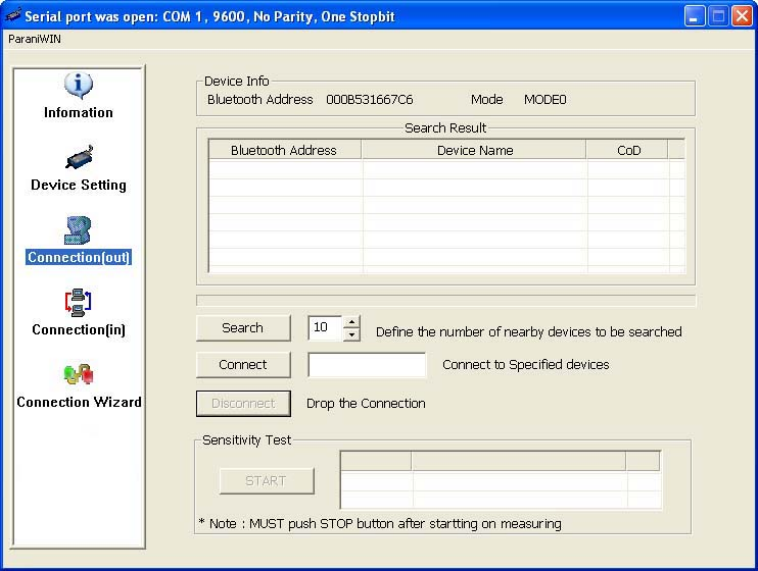Click the CoD column header
The height and width of the screenshot is (571, 758).
click(x=627, y=150)
